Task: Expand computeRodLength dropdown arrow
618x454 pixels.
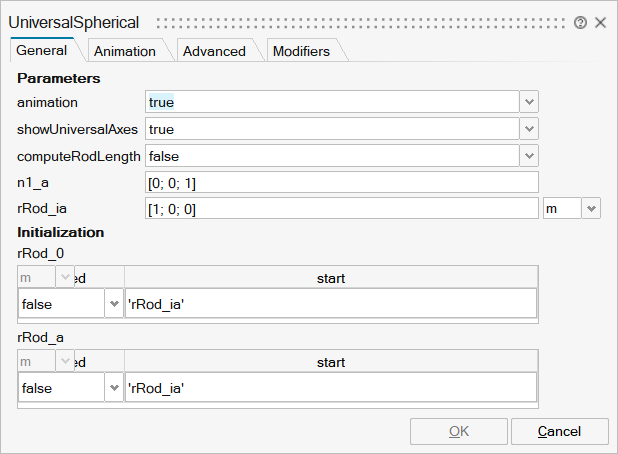Action: (x=529, y=156)
